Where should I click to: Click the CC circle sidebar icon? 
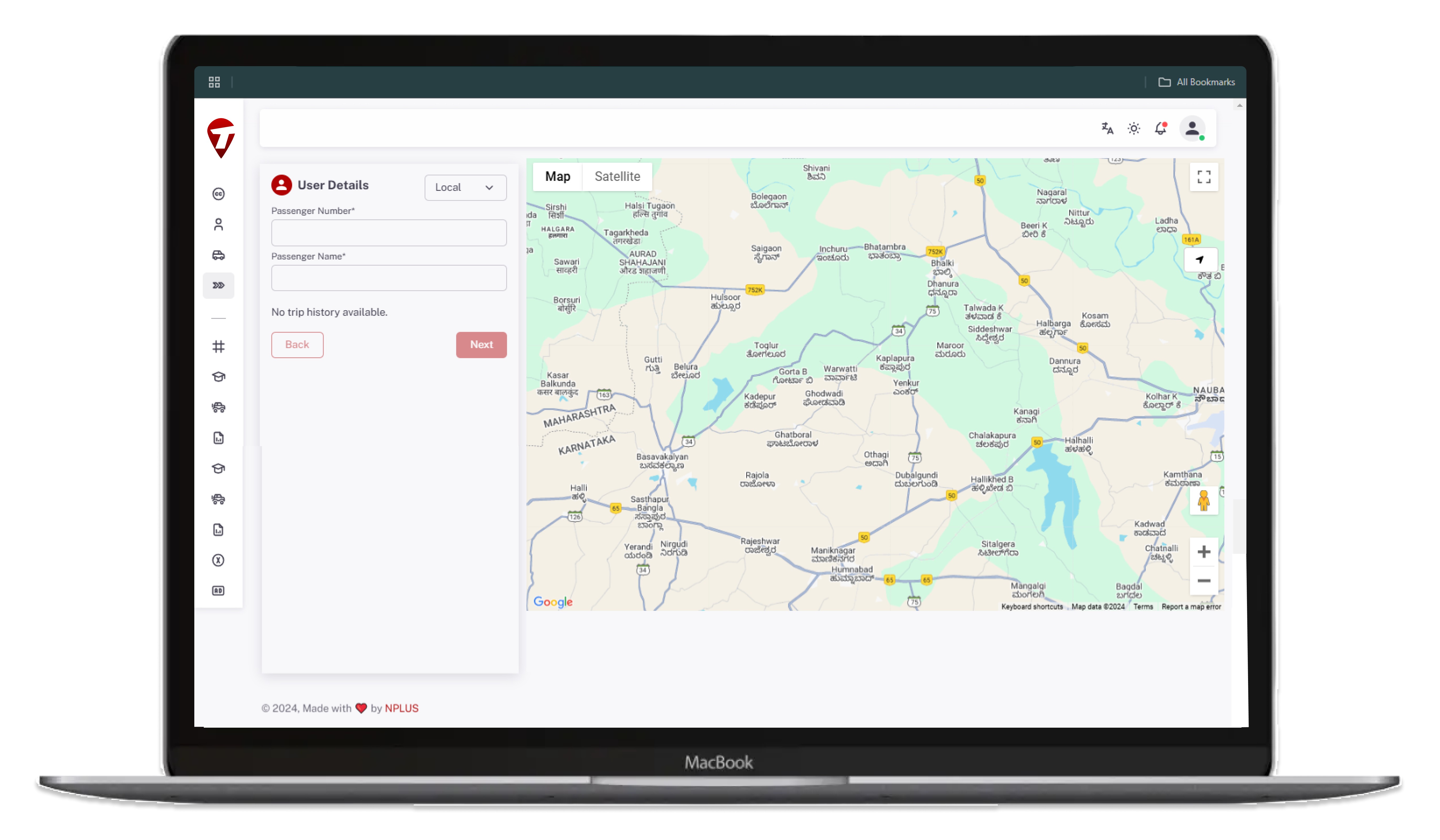pyautogui.click(x=218, y=194)
